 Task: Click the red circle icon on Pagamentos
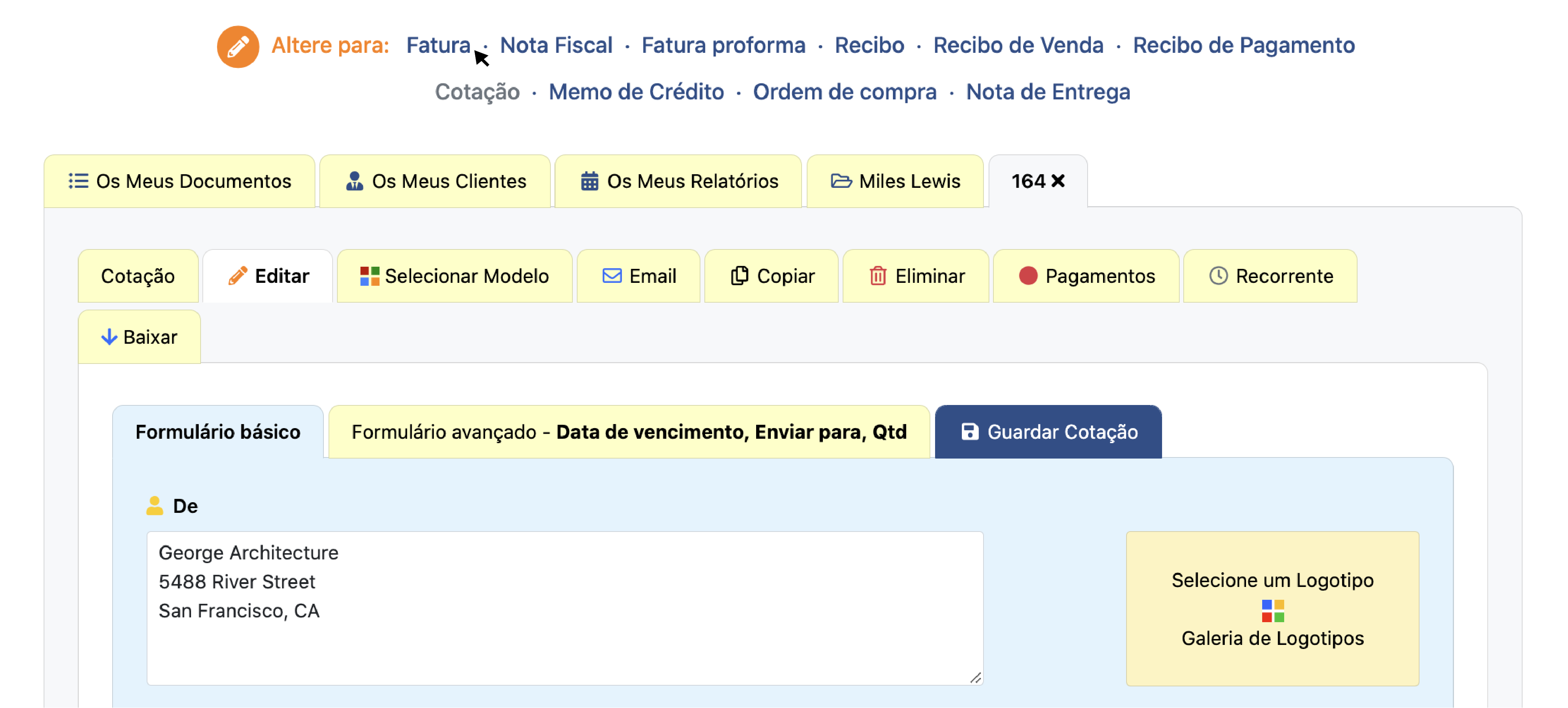point(1027,276)
